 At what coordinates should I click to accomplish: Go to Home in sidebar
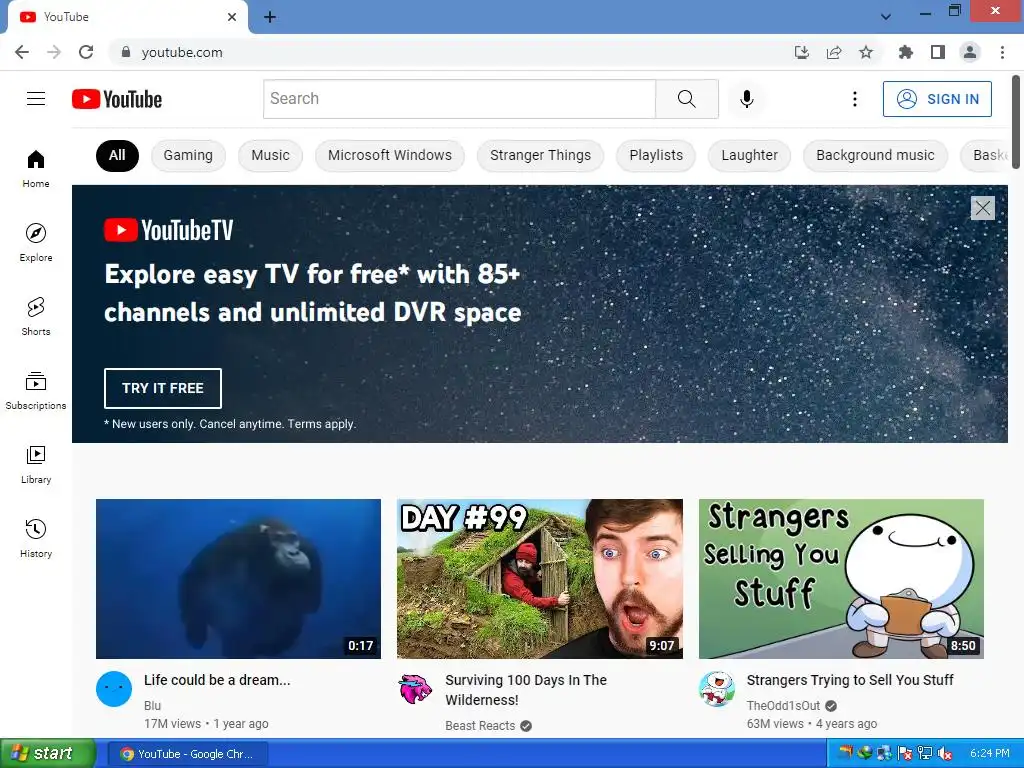click(x=36, y=168)
